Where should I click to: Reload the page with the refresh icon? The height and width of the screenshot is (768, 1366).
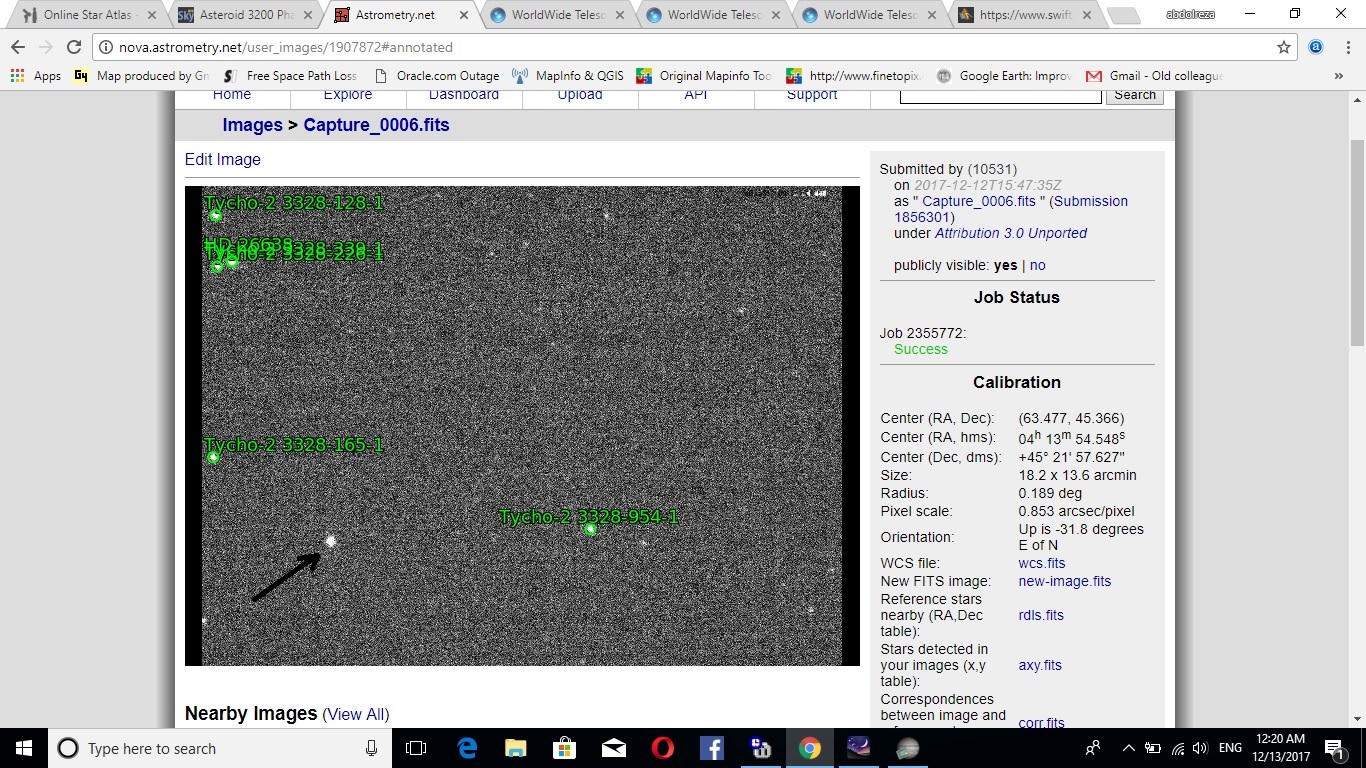pos(73,47)
